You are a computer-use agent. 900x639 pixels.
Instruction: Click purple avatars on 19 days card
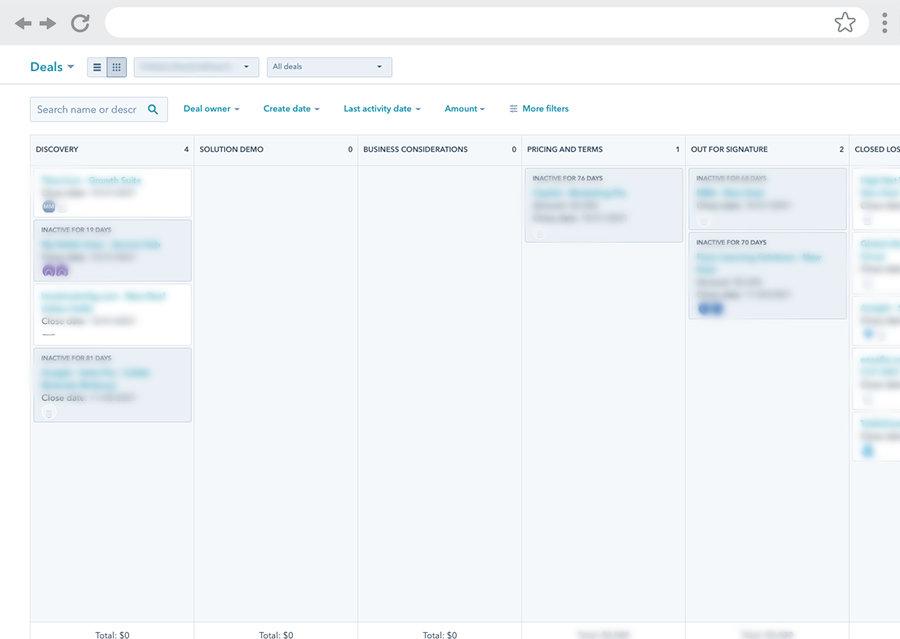click(x=55, y=270)
